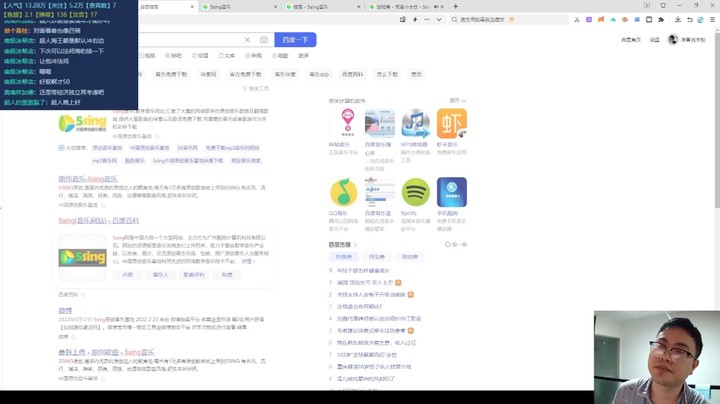Image resolution: width=720 pixels, height=404 pixels.
Task: Open 设置 link at top right
Action: point(654,40)
